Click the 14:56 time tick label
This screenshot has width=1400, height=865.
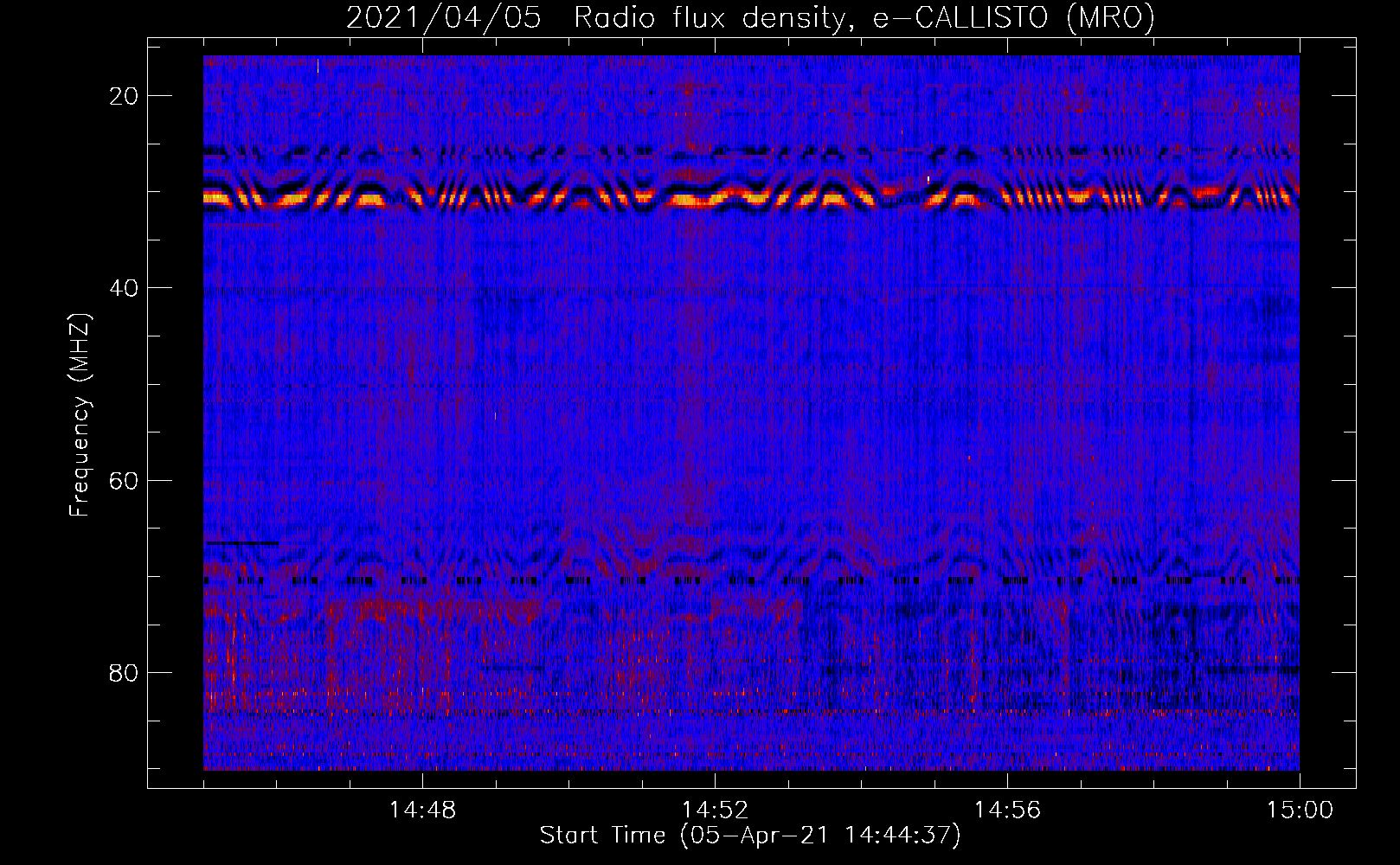coord(1007,811)
